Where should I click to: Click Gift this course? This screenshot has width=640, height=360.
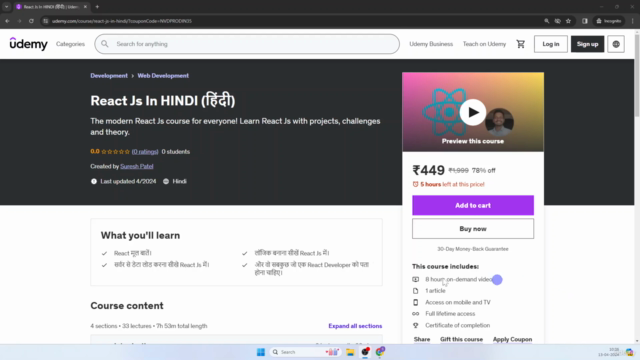461,339
